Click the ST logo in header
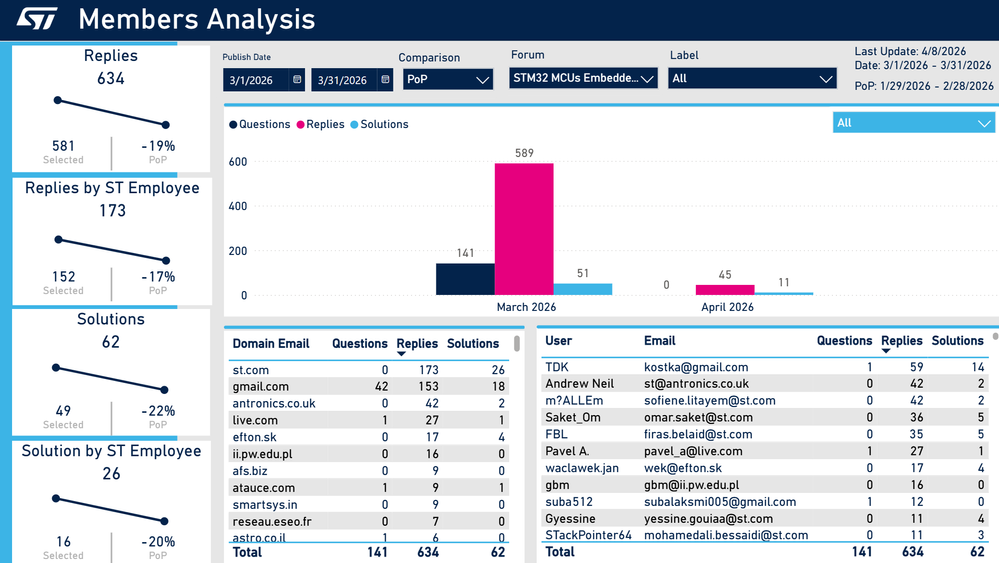 (x=36, y=19)
